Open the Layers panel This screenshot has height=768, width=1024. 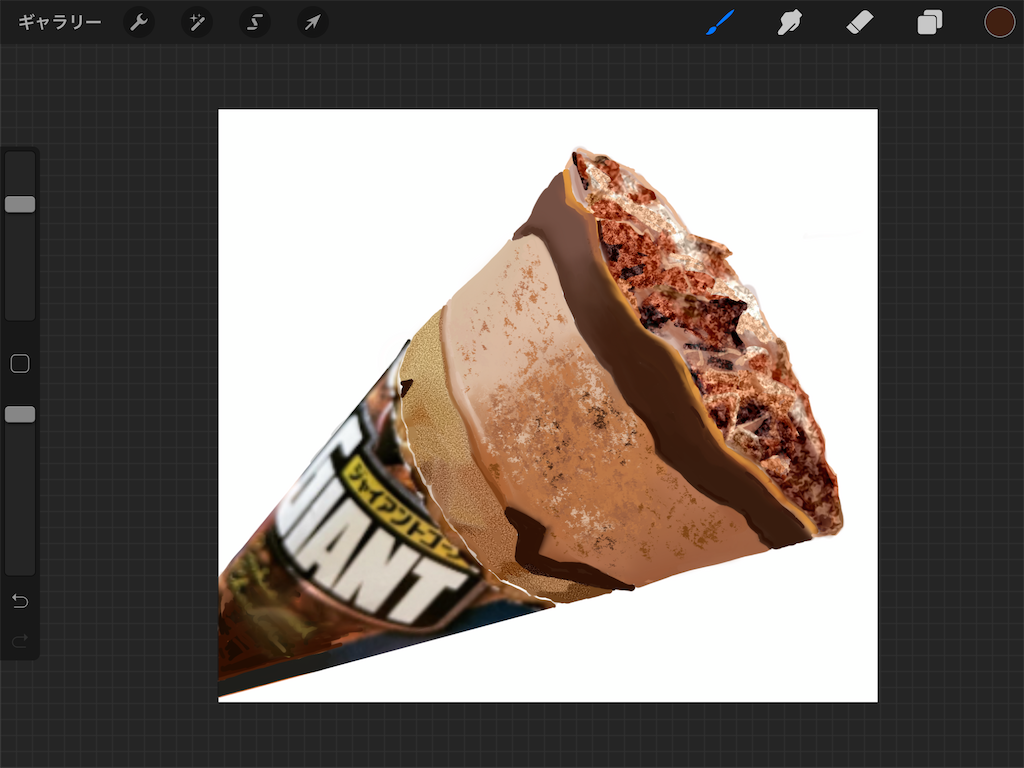(929, 22)
